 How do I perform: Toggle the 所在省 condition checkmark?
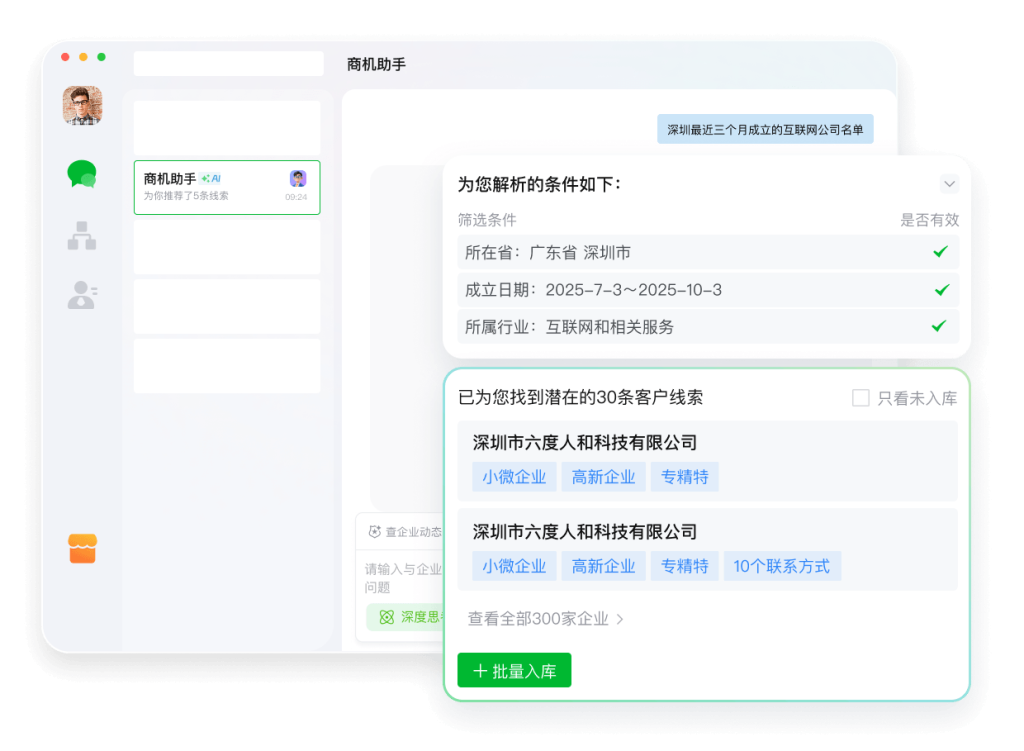pos(940,252)
